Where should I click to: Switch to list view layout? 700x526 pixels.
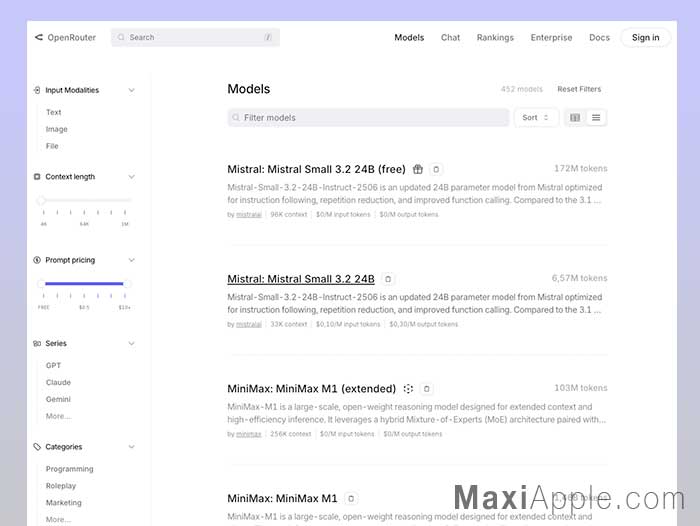click(x=596, y=117)
